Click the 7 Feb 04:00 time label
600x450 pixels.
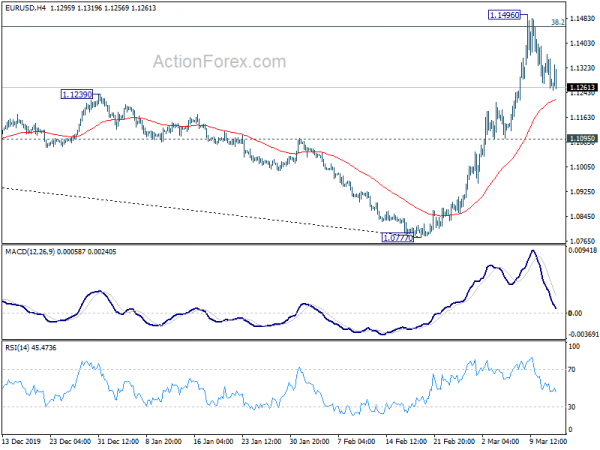(x=356, y=441)
